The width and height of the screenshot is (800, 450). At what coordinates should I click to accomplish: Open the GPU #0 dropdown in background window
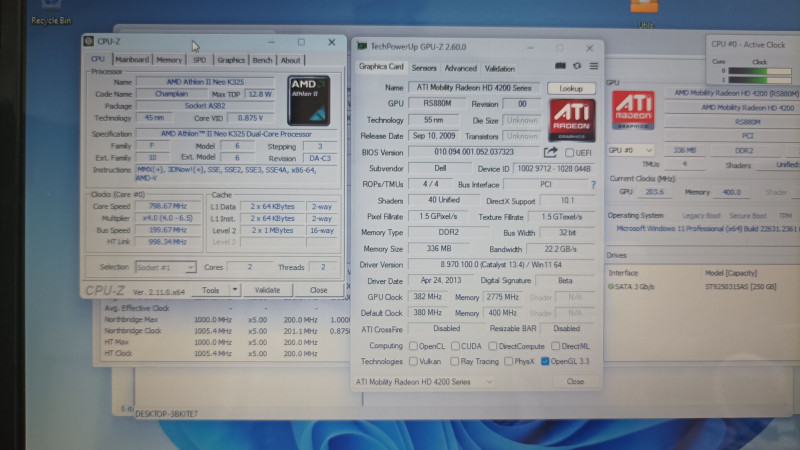631,151
